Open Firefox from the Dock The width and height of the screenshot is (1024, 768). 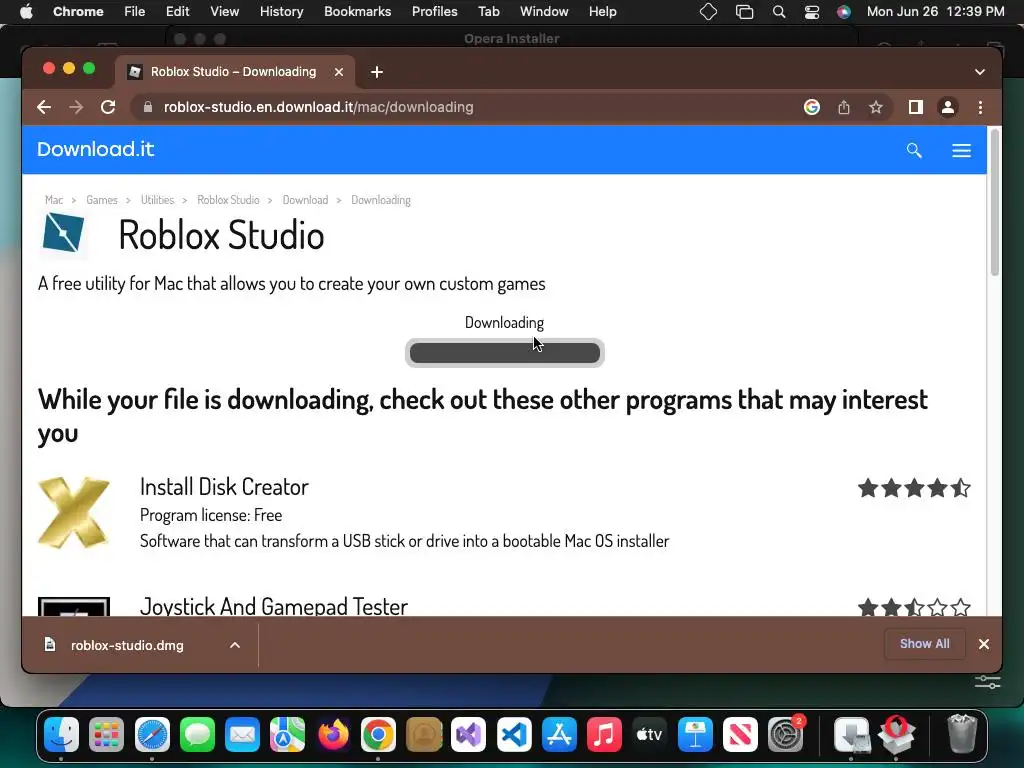(x=333, y=735)
